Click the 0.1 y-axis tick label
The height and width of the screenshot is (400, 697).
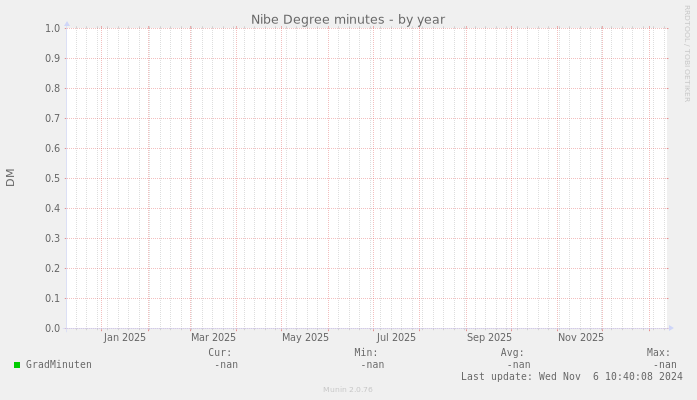coord(52,298)
